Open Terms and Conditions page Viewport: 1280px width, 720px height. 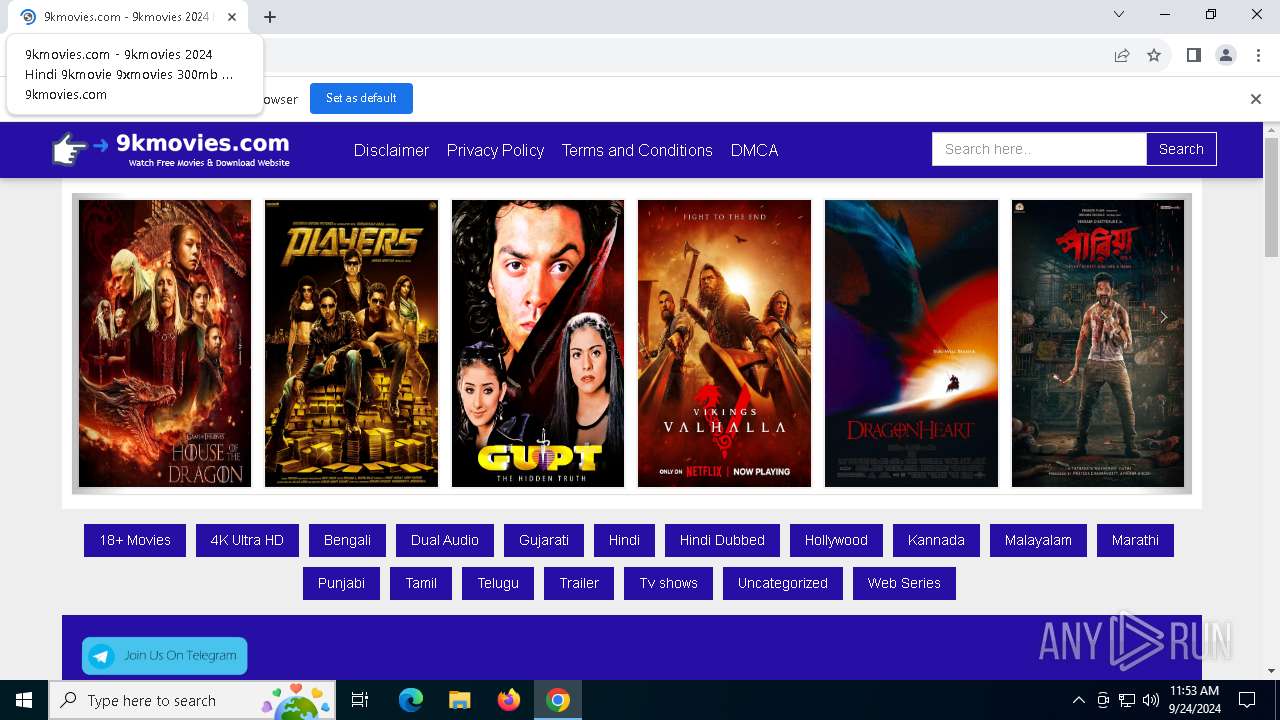(x=637, y=150)
